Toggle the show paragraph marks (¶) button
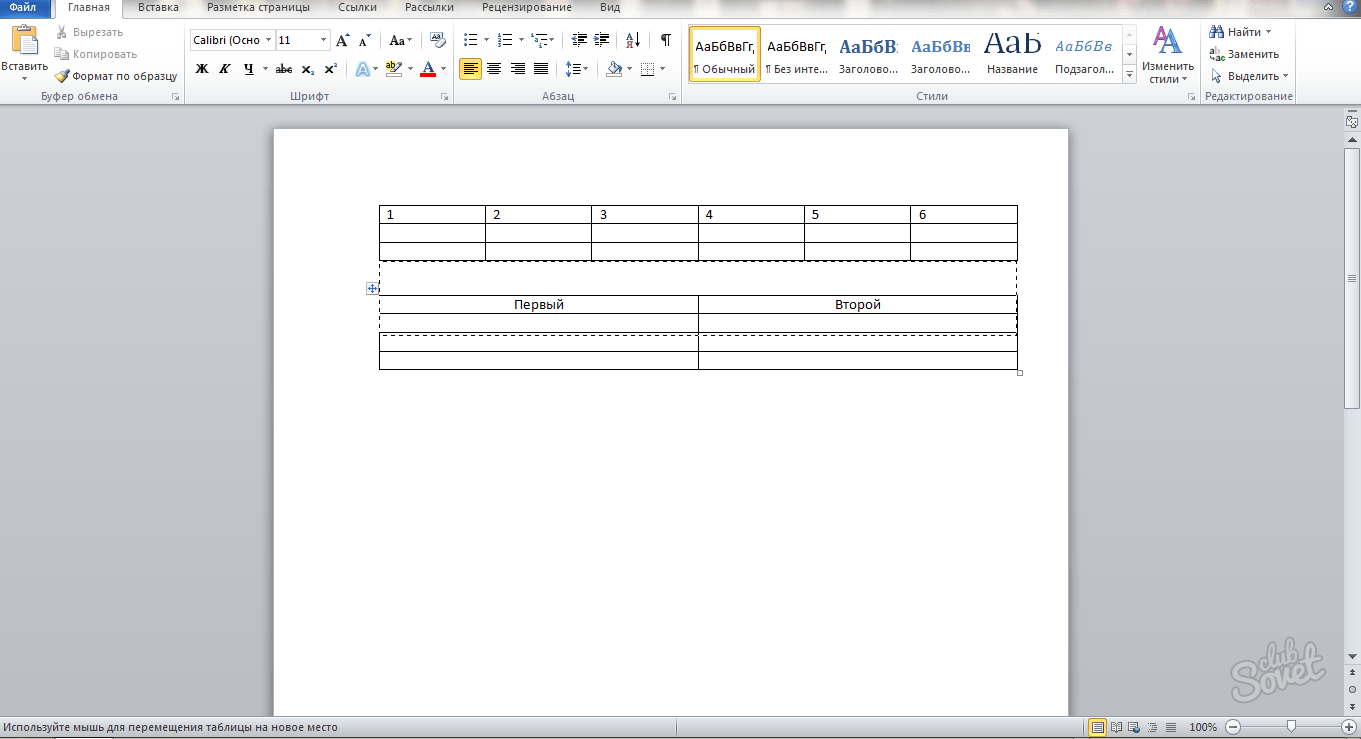Image resolution: width=1361 pixels, height=739 pixels. (665, 40)
